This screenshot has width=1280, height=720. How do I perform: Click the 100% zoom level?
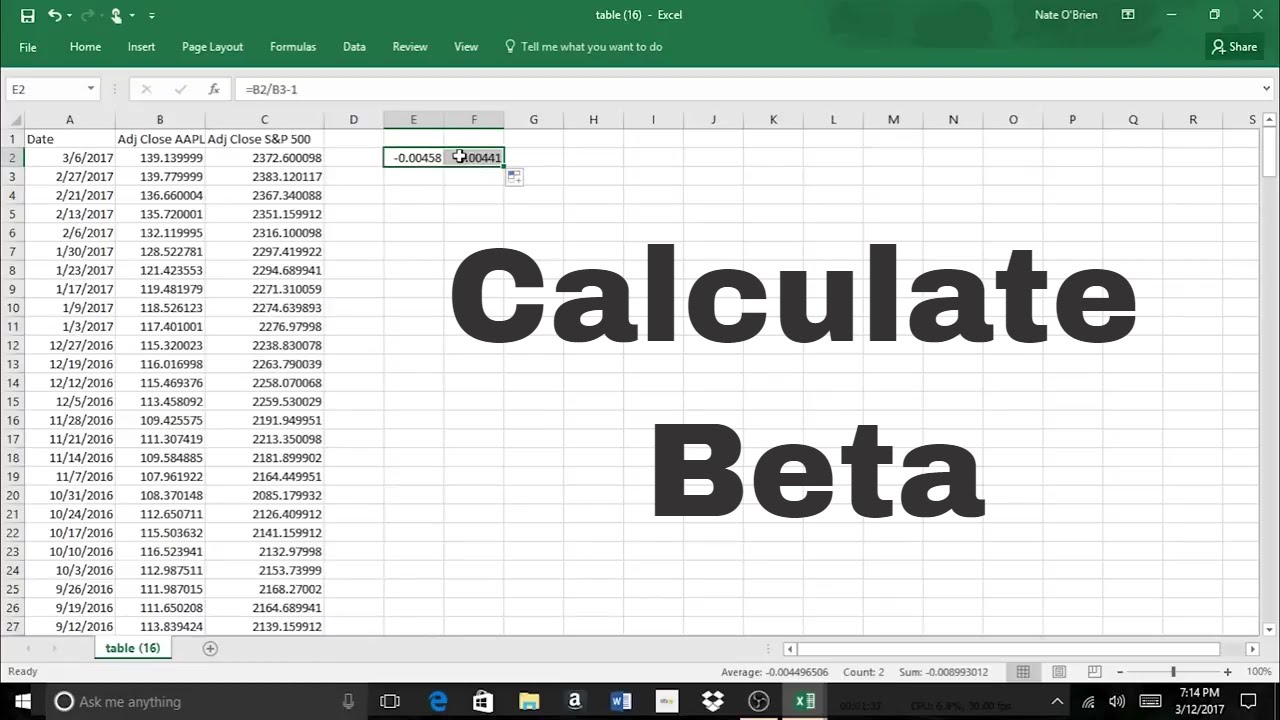pos(1259,672)
